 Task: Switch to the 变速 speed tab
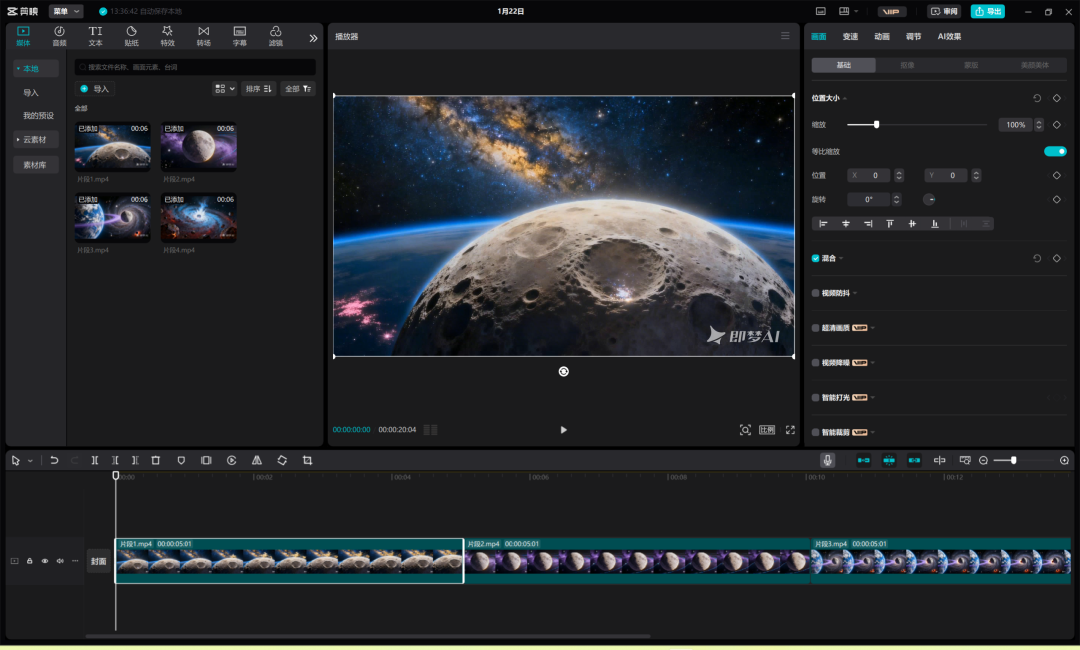[850, 36]
